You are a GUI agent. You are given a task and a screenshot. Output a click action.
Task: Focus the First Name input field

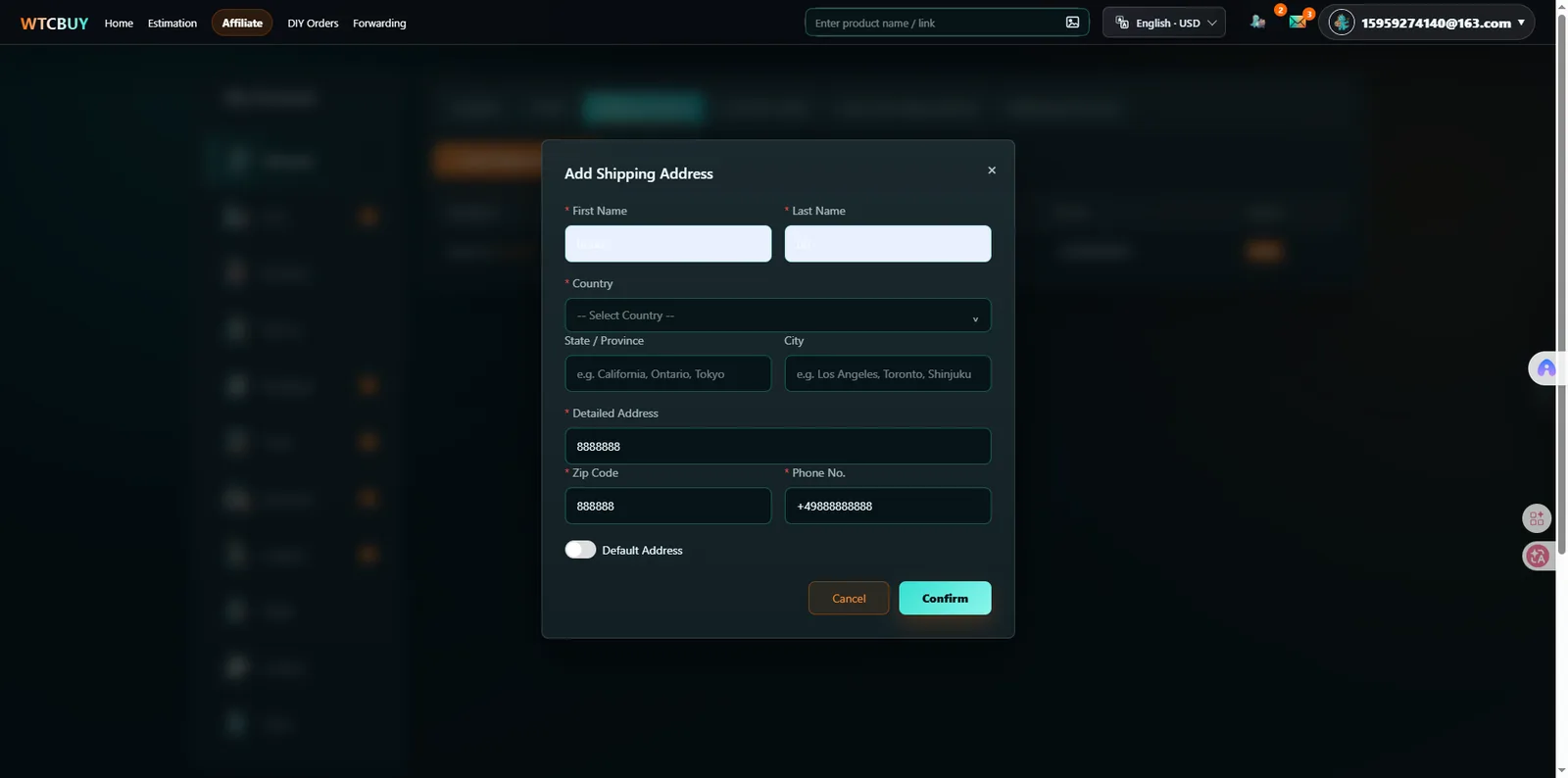(x=667, y=244)
